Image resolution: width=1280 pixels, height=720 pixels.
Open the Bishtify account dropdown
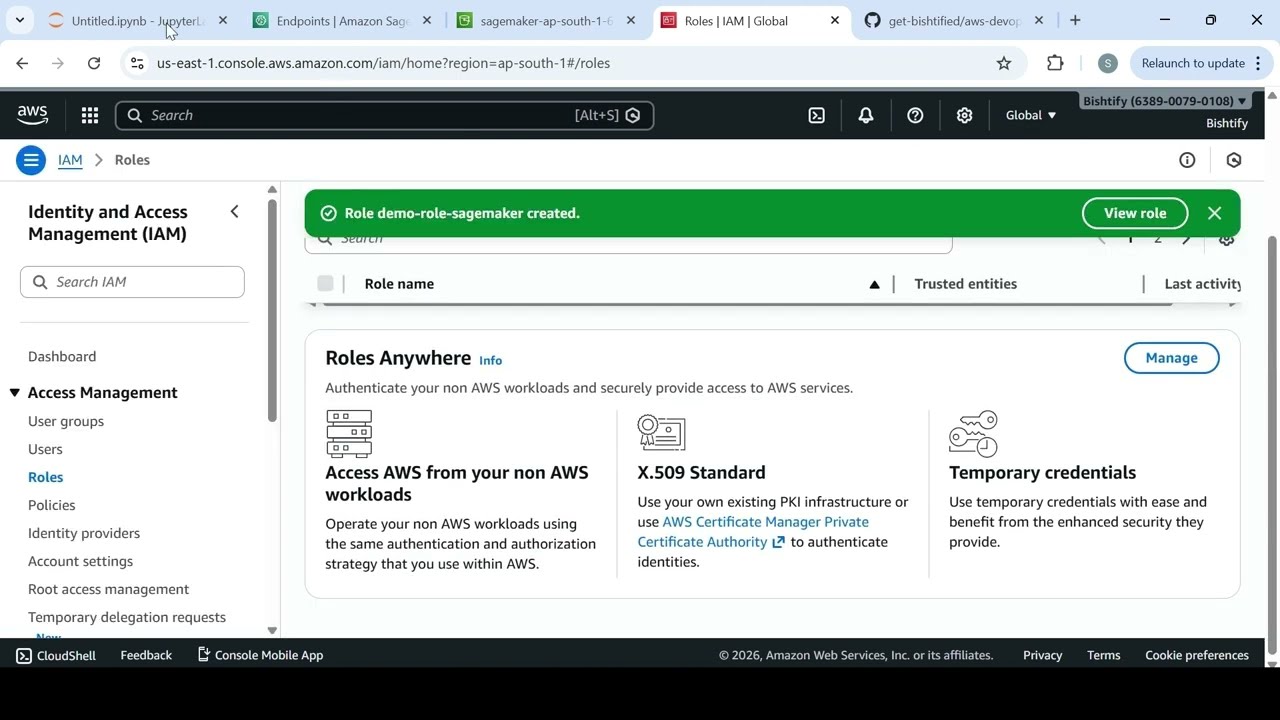(1165, 101)
